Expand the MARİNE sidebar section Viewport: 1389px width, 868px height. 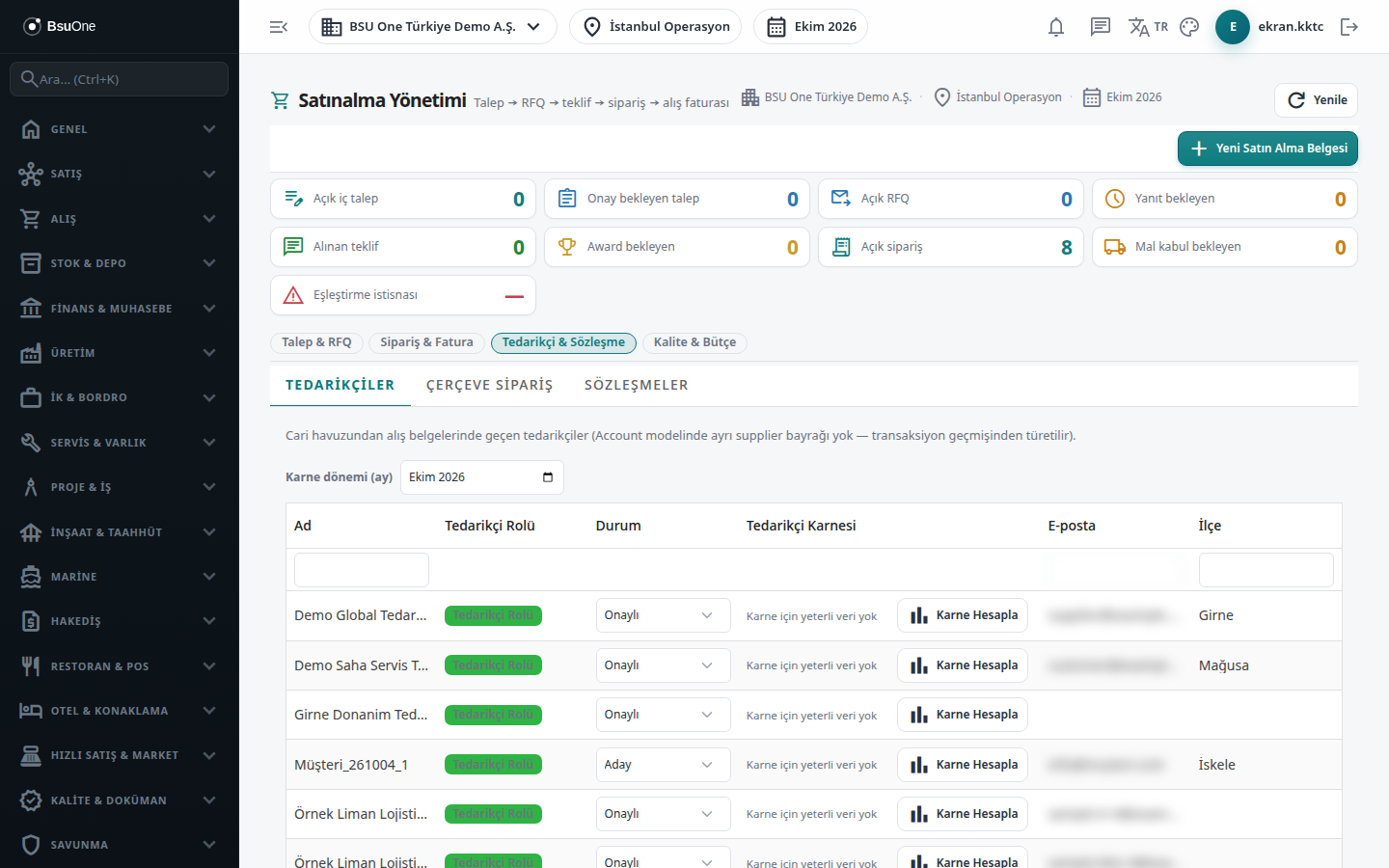[120, 577]
